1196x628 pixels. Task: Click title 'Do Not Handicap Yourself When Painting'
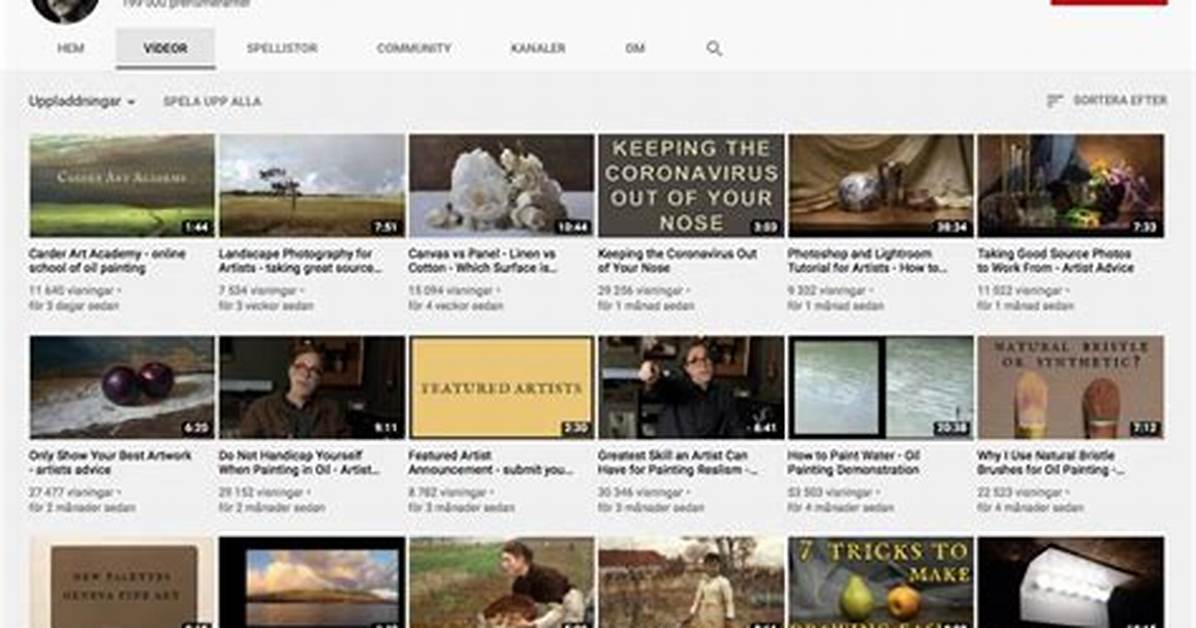(299, 462)
